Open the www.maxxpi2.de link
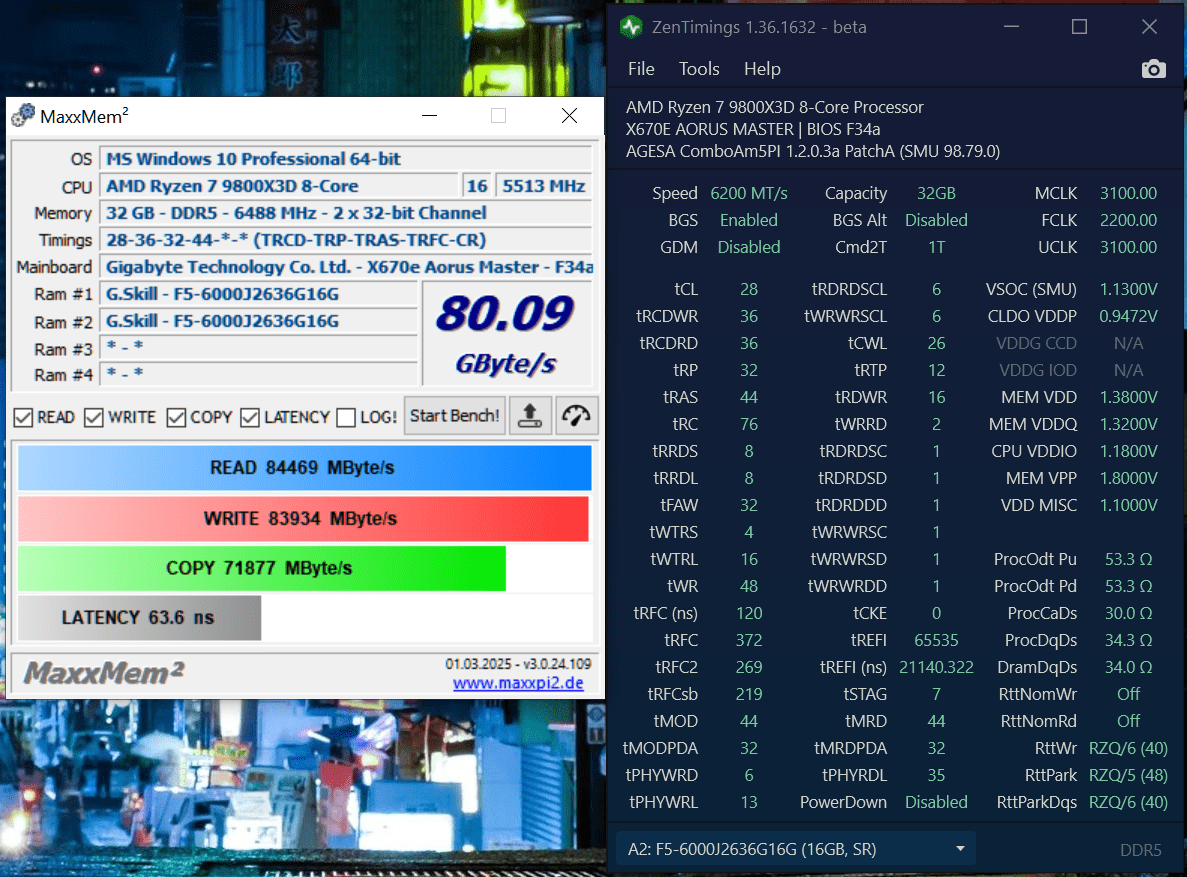Screen dimensions: 1187x877 518,683
